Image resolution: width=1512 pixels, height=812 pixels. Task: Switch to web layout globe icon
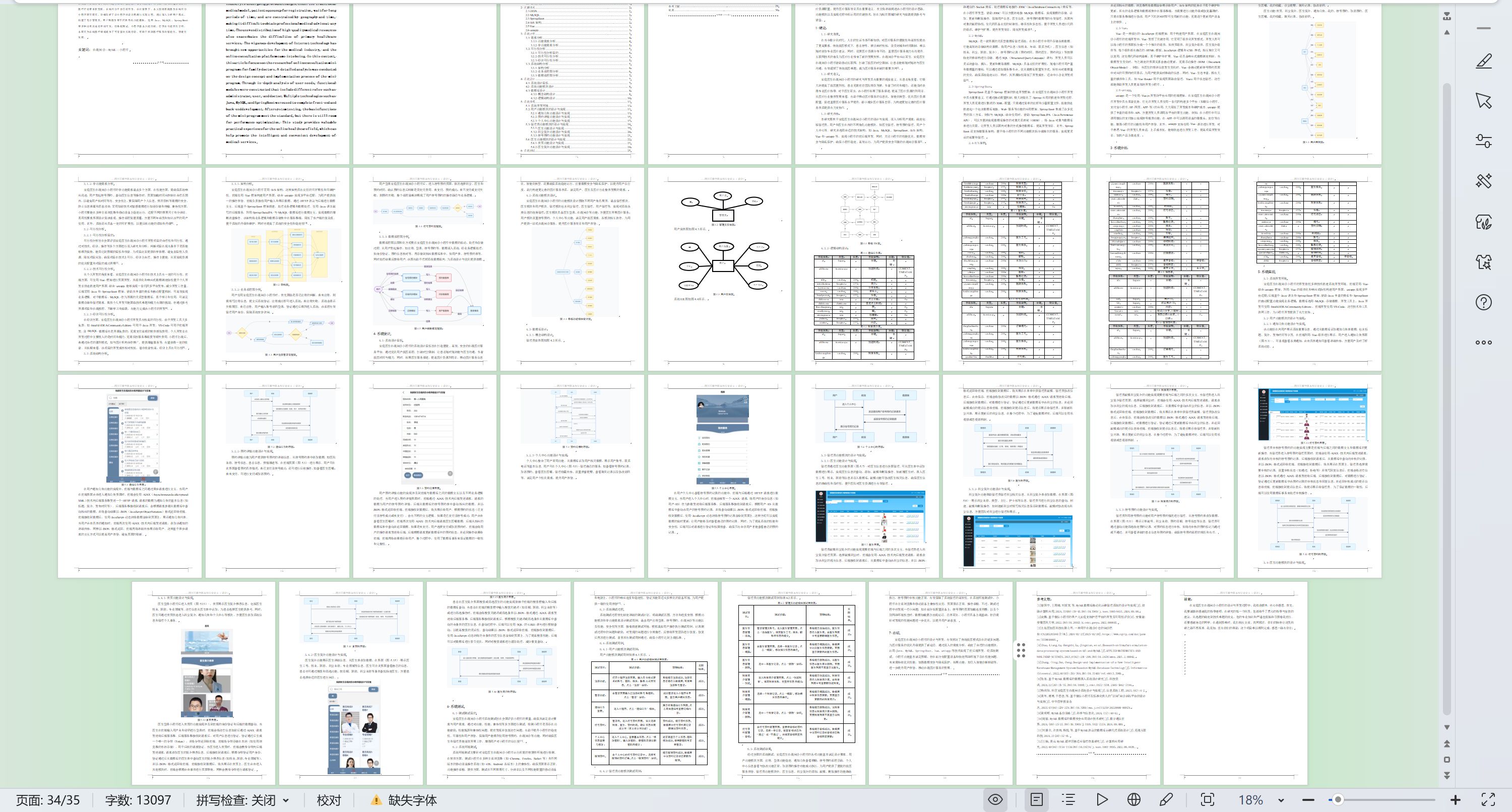(x=1134, y=800)
